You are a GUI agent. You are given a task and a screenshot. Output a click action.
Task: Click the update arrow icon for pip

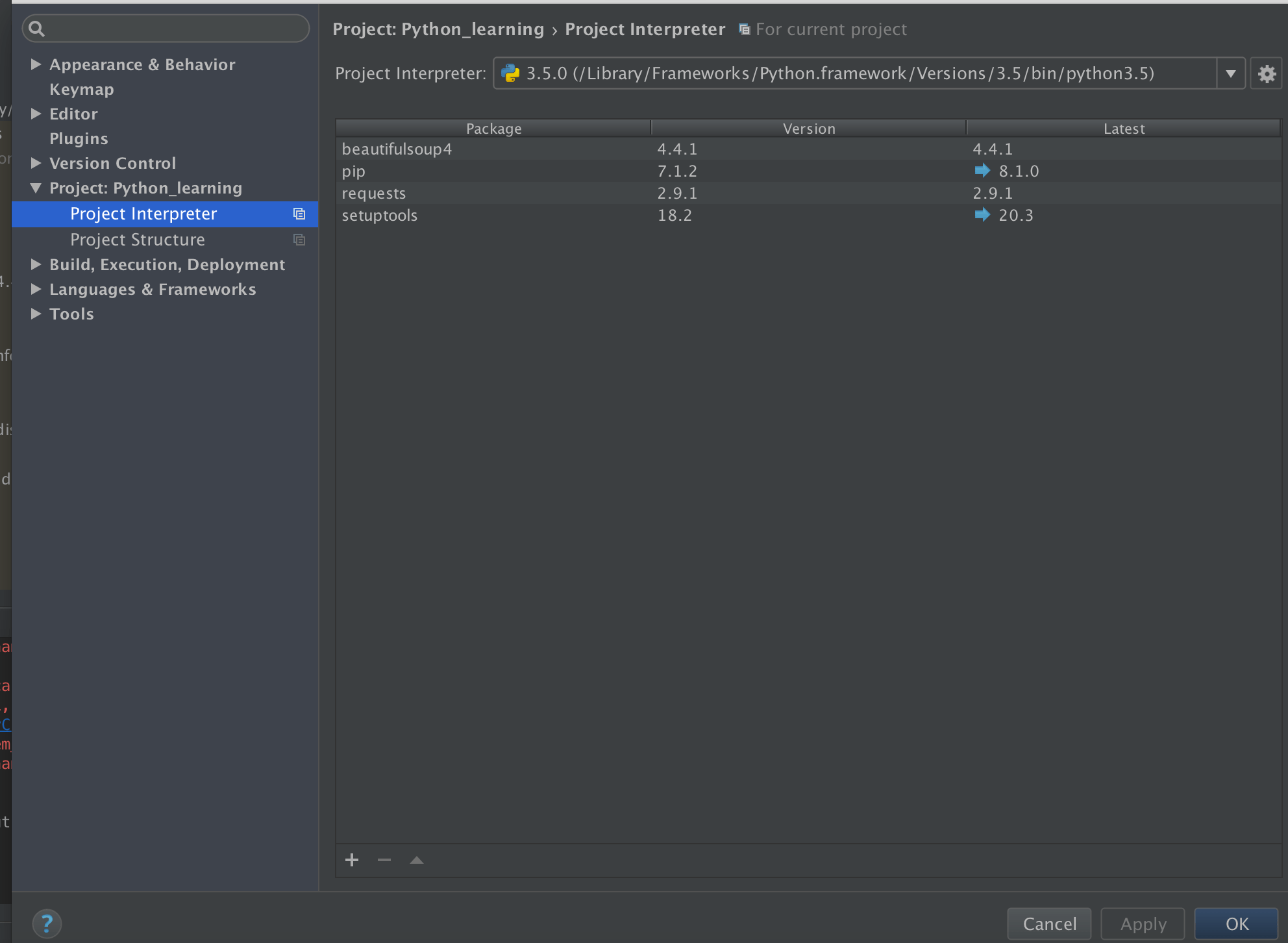pos(982,170)
